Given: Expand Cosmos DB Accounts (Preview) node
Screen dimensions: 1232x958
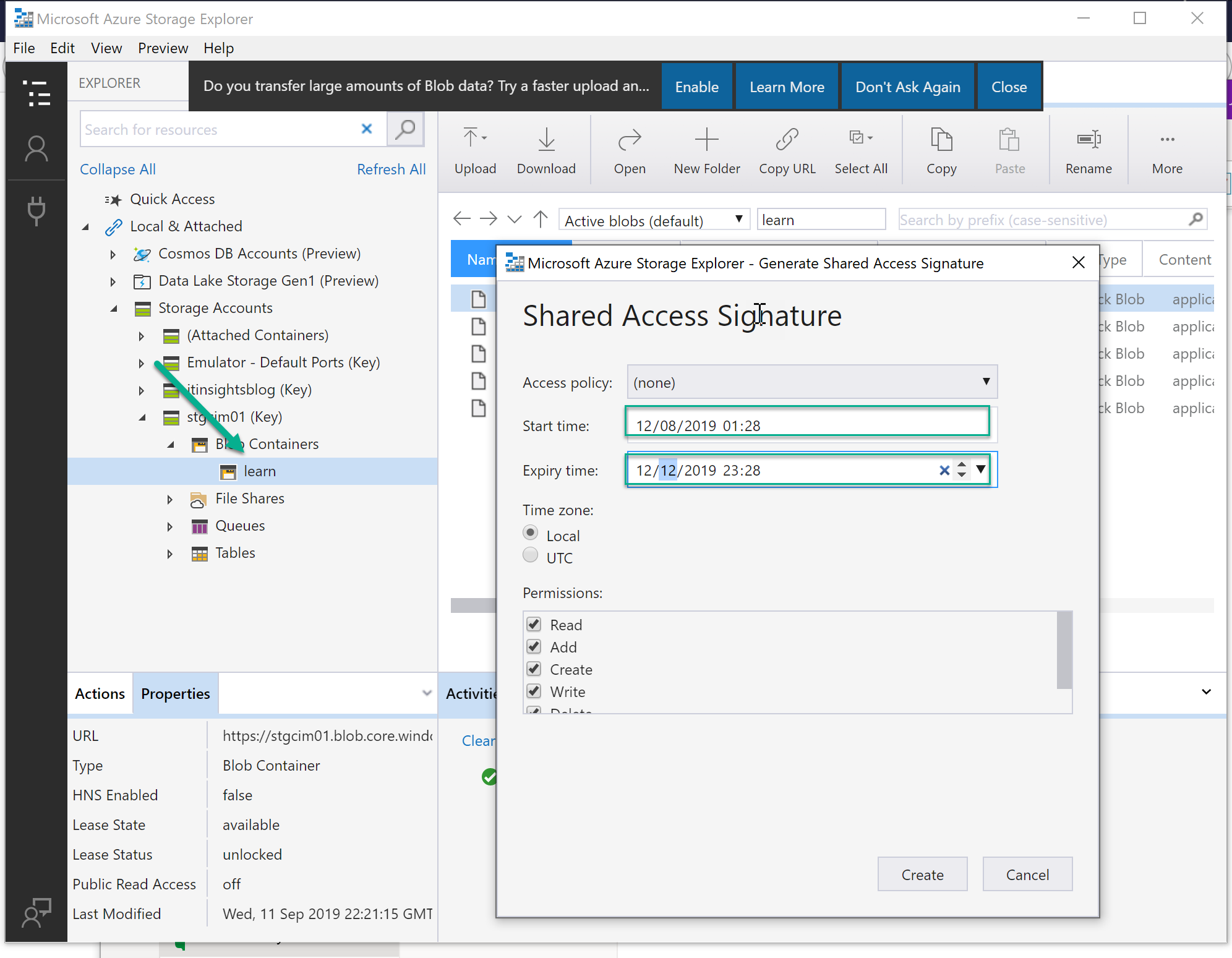Looking at the screenshot, I should (113, 254).
